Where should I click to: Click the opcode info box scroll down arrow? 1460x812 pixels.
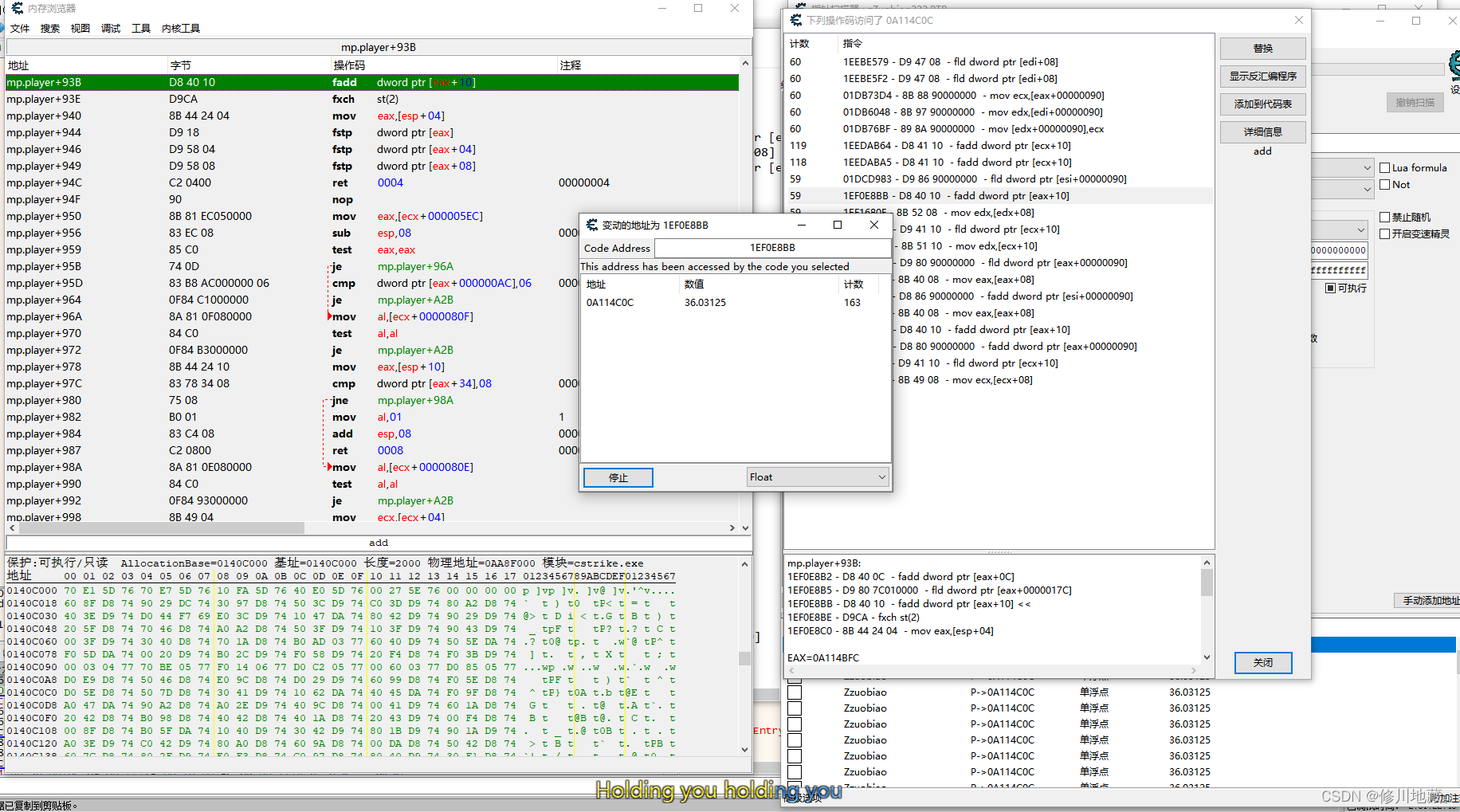pyautogui.click(x=1207, y=657)
